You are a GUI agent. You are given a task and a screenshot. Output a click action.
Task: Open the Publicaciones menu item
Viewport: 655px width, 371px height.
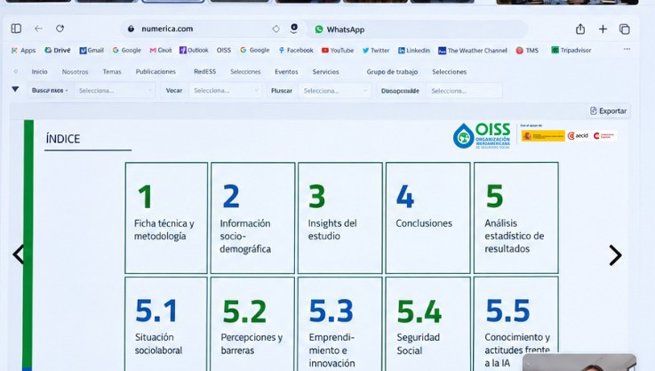point(155,72)
